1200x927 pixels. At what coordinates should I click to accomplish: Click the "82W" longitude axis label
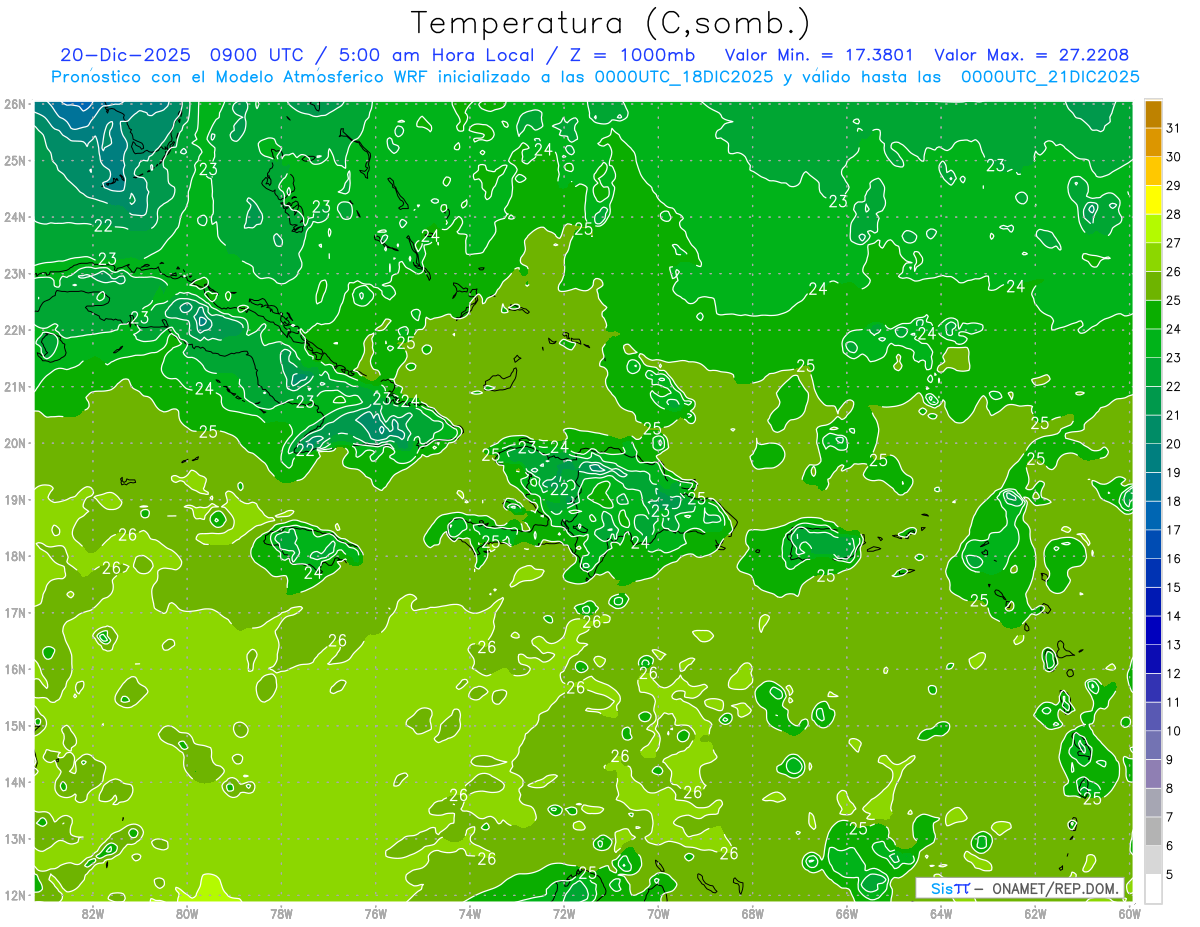[x=92, y=913]
